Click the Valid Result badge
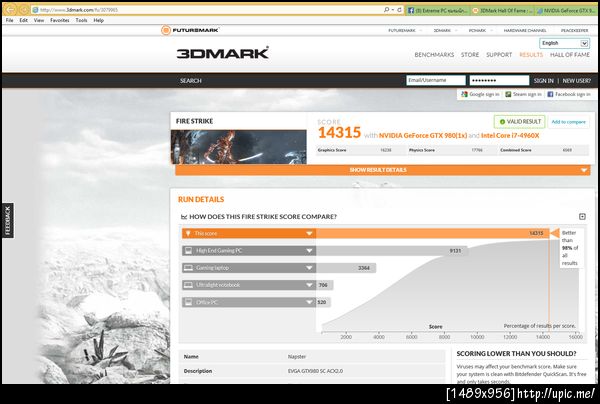Image resolution: width=600 pixels, height=404 pixels. pos(520,122)
